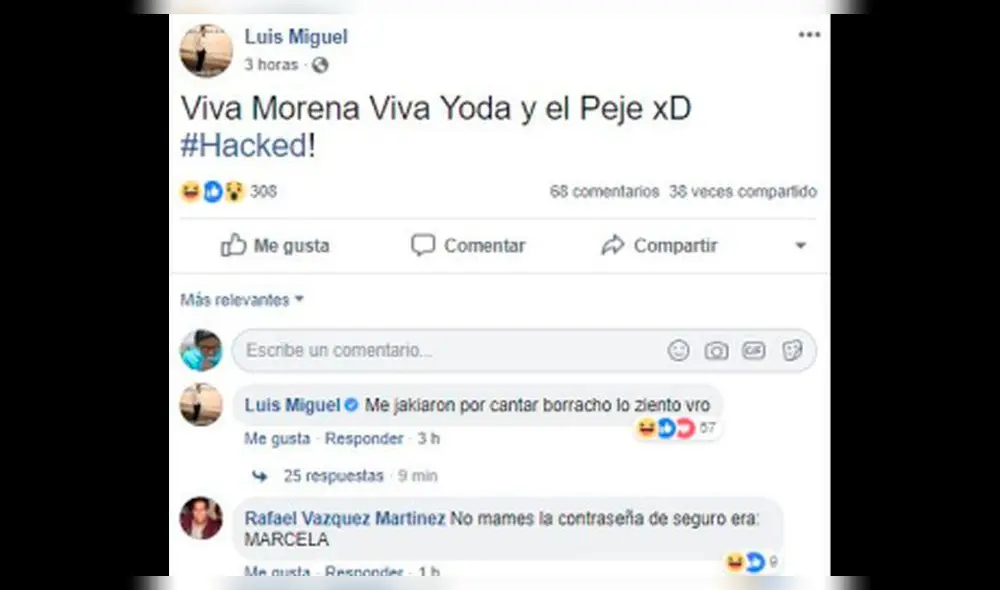
Task: Expand the 25 respuestas thread
Action: click(x=334, y=475)
